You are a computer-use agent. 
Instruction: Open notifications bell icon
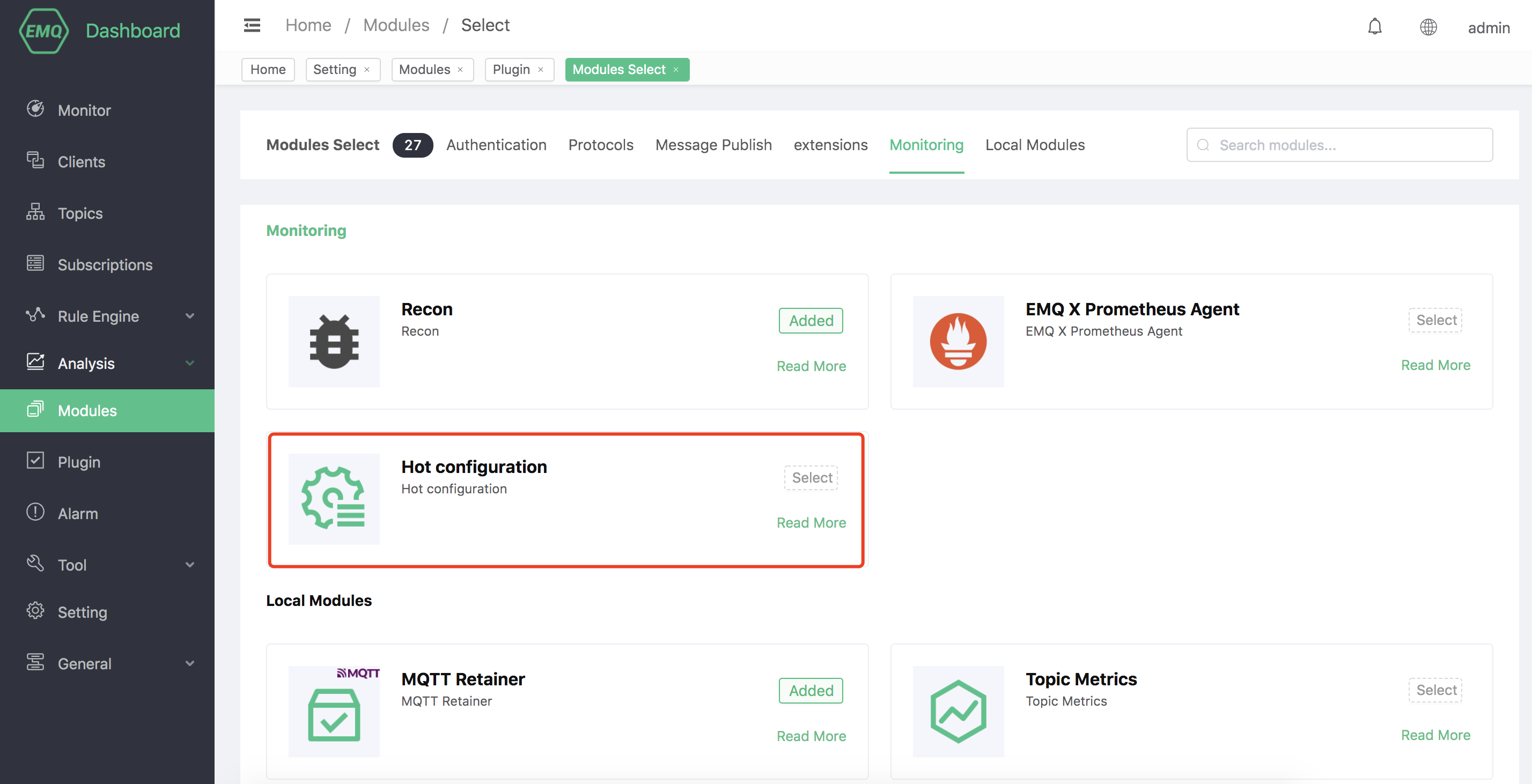(1374, 27)
